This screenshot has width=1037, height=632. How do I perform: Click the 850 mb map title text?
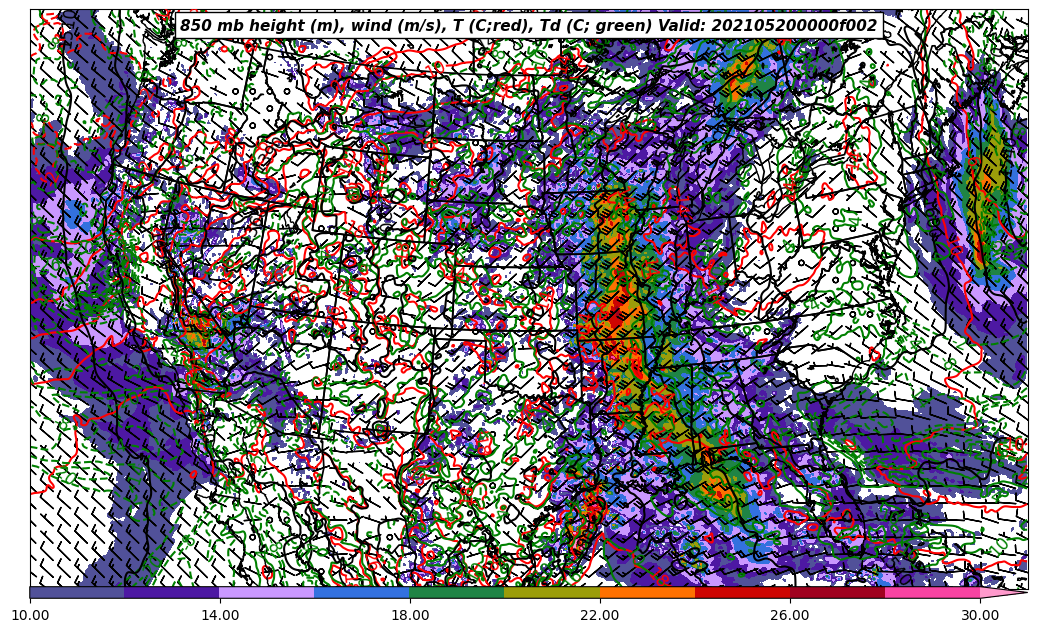[528, 26]
